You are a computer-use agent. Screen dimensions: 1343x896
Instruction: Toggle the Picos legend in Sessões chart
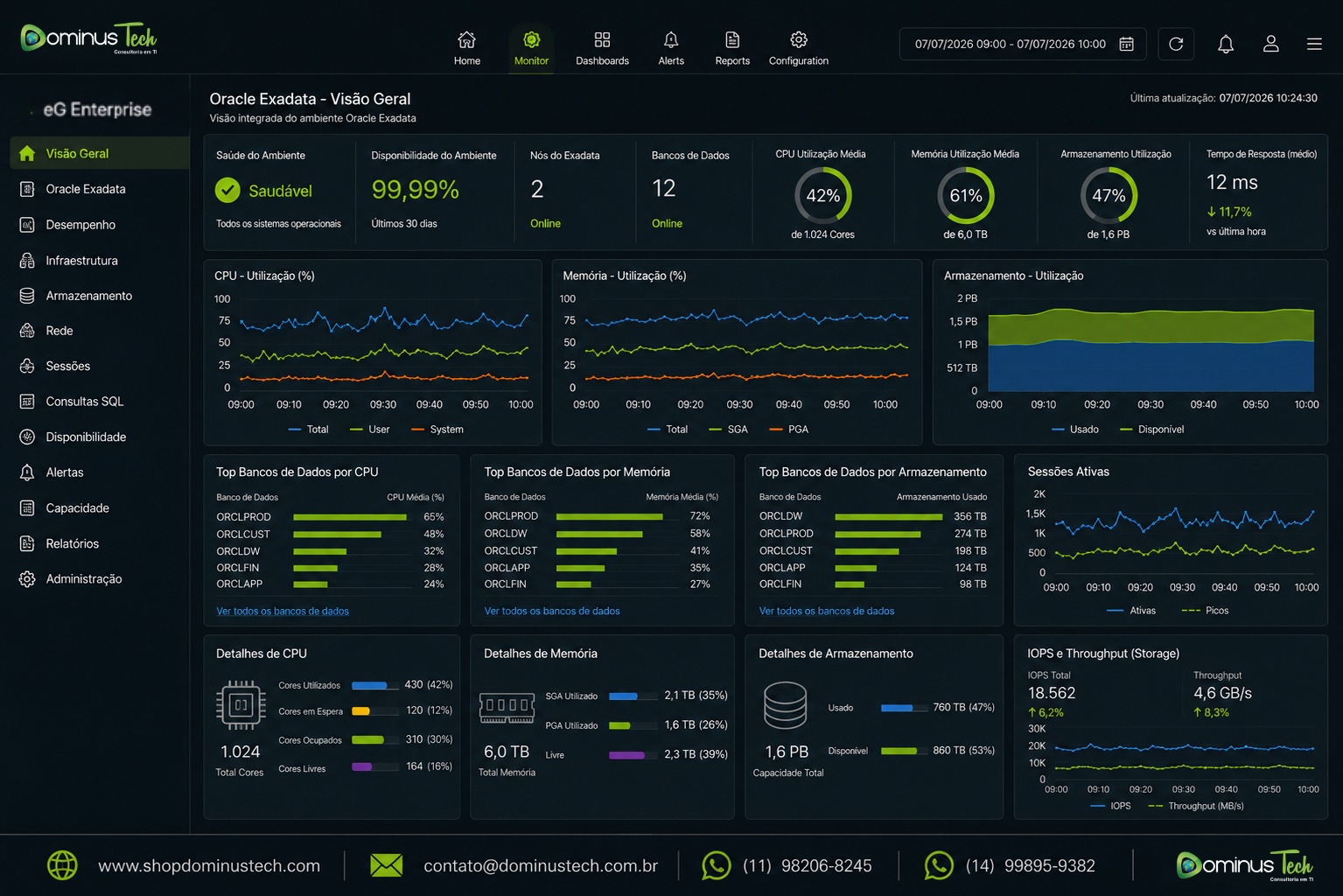1206,611
